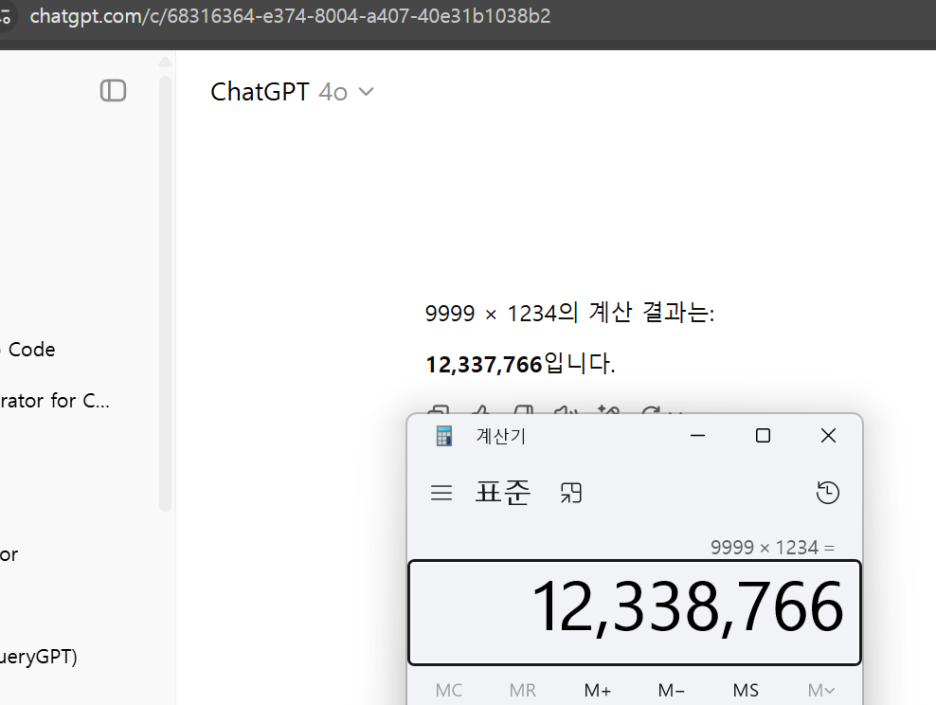Open the calculator hamburger navigation menu
The image size is (936, 705).
point(441,493)
